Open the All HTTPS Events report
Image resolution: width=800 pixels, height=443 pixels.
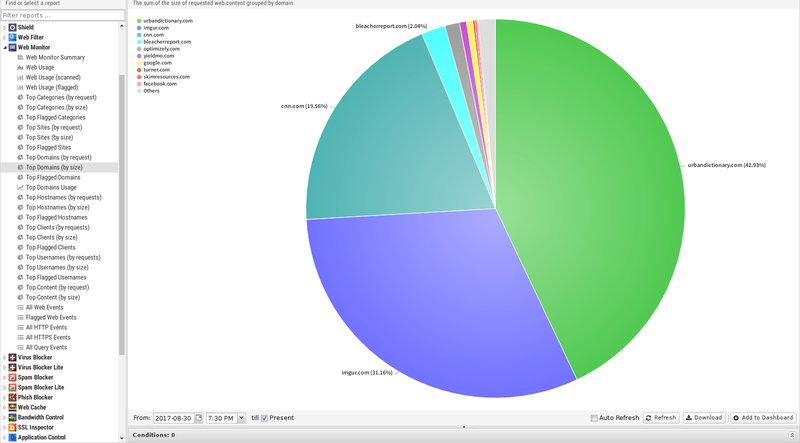point(47,337)
